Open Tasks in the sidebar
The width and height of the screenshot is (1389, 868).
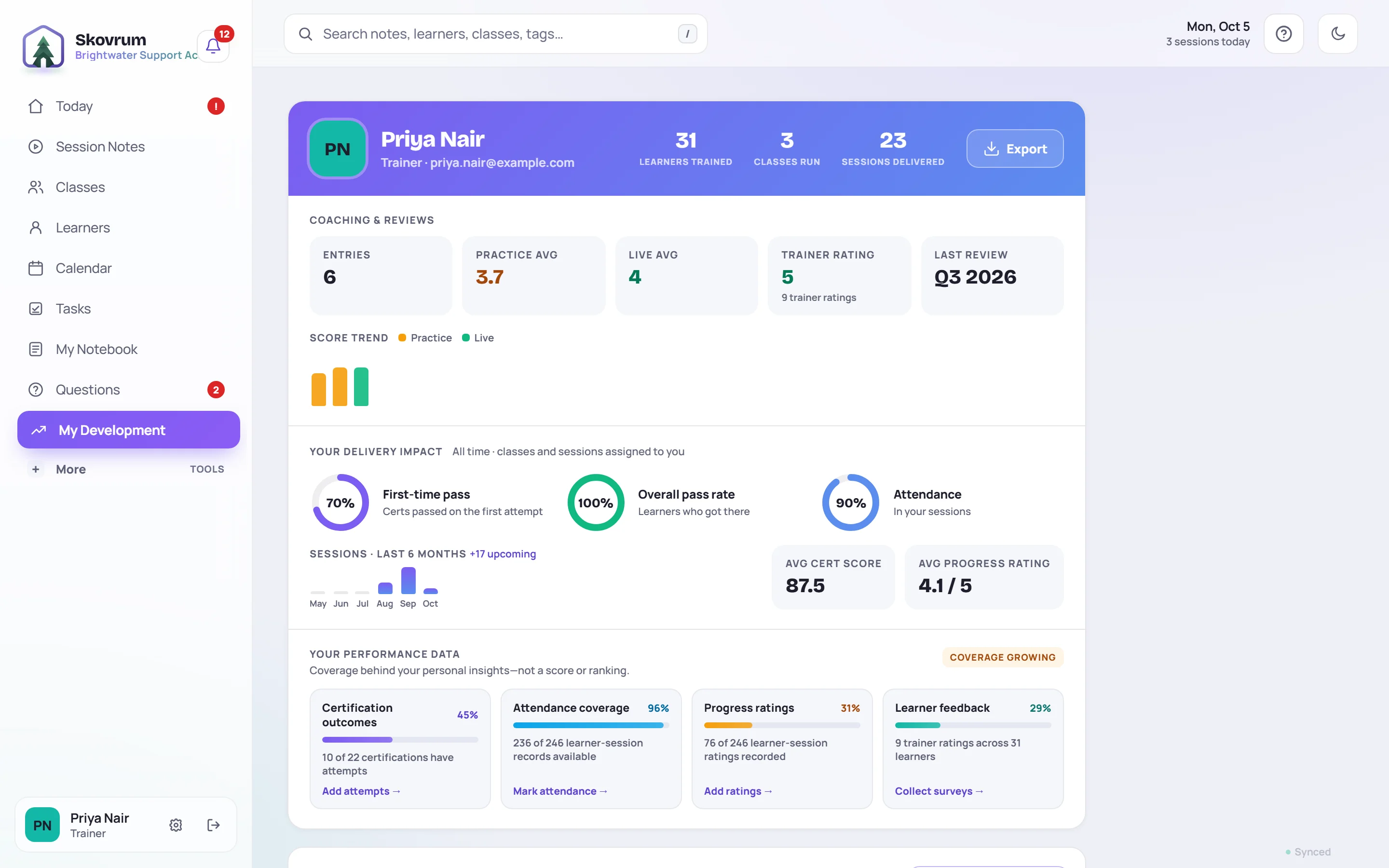click(129, 309)
